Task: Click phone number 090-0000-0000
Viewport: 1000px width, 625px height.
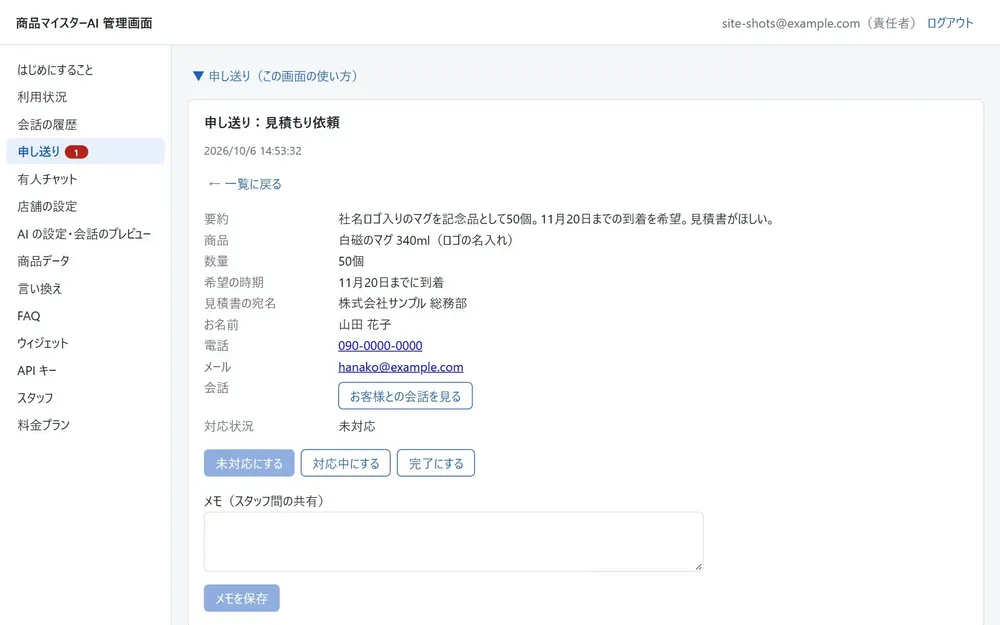Action: (380, 346)
